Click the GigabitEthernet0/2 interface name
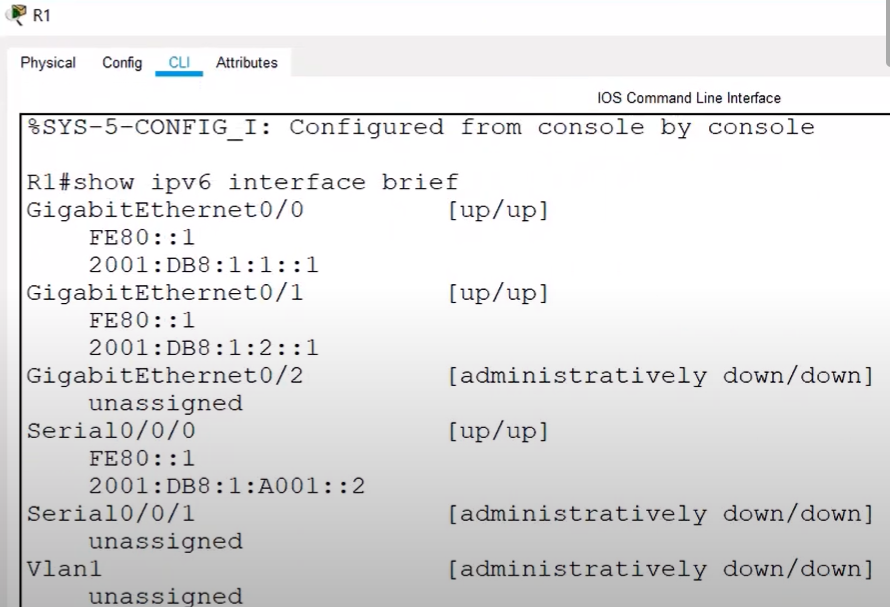The image size is (890, 607). (165, 376)
